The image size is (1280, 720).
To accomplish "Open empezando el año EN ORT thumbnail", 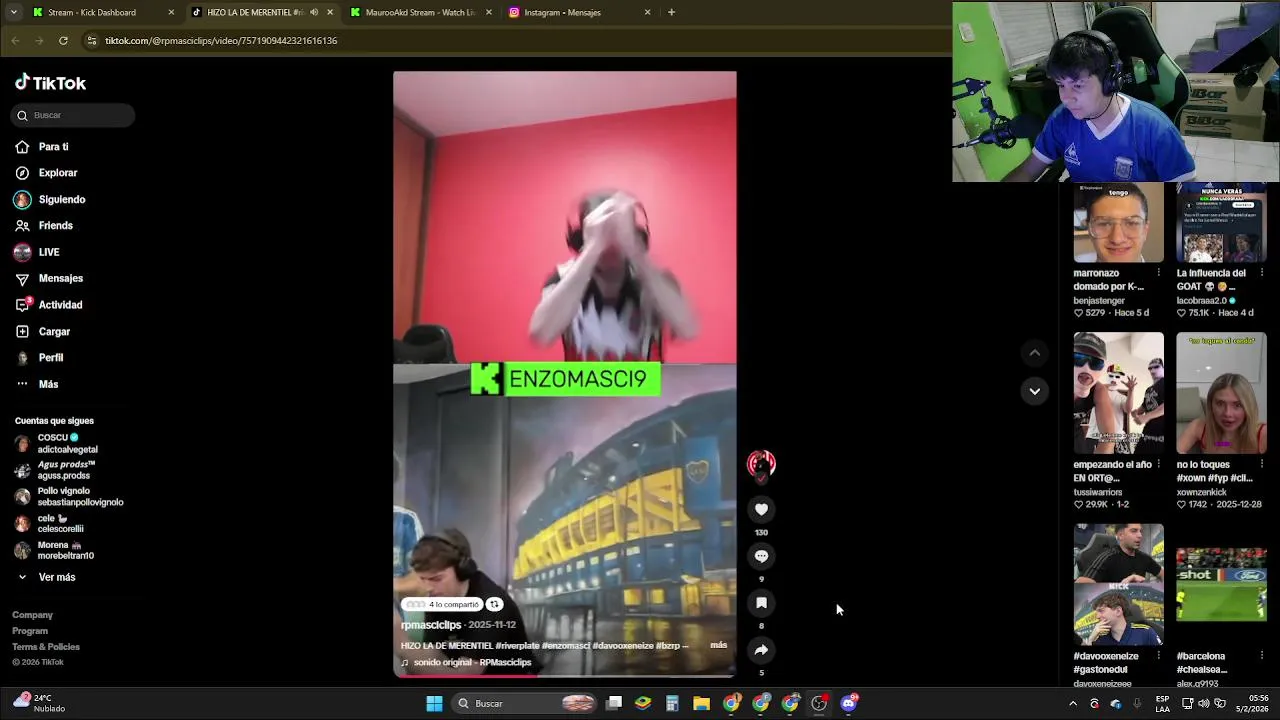I will pos(1118,393).
